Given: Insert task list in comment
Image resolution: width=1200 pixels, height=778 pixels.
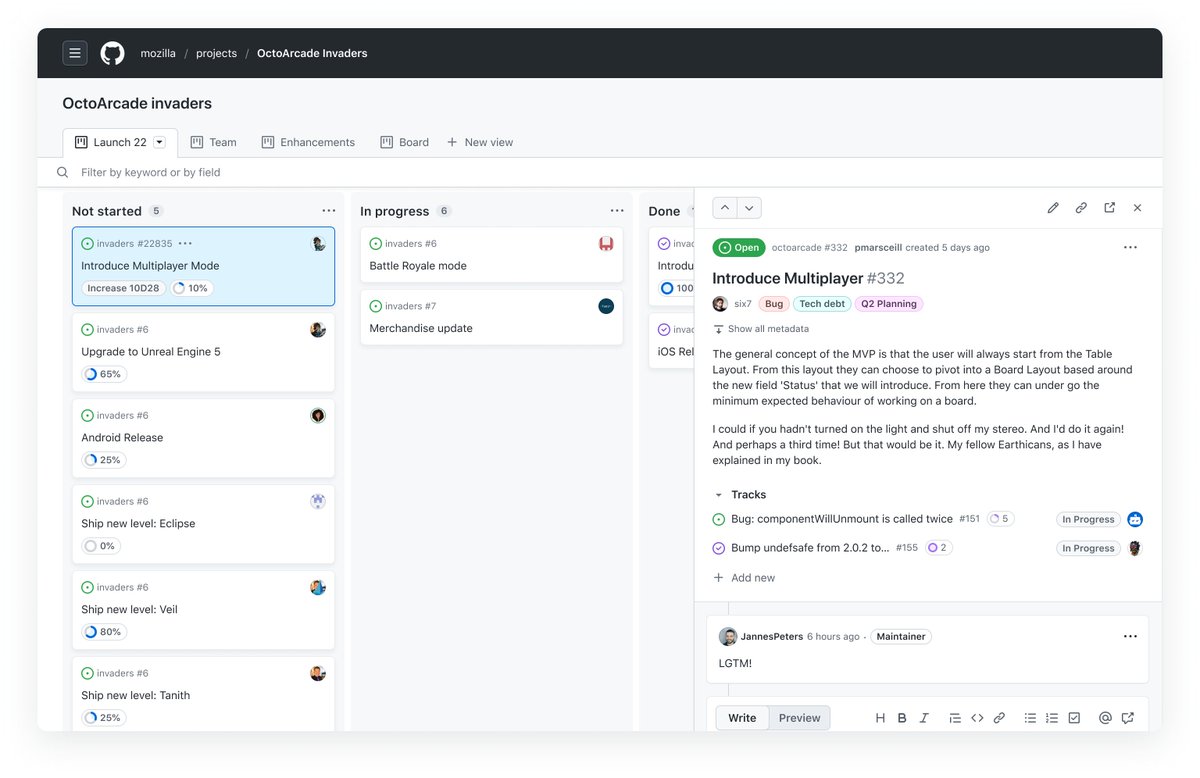Looking at the screenshot, I should point(1074,718).
